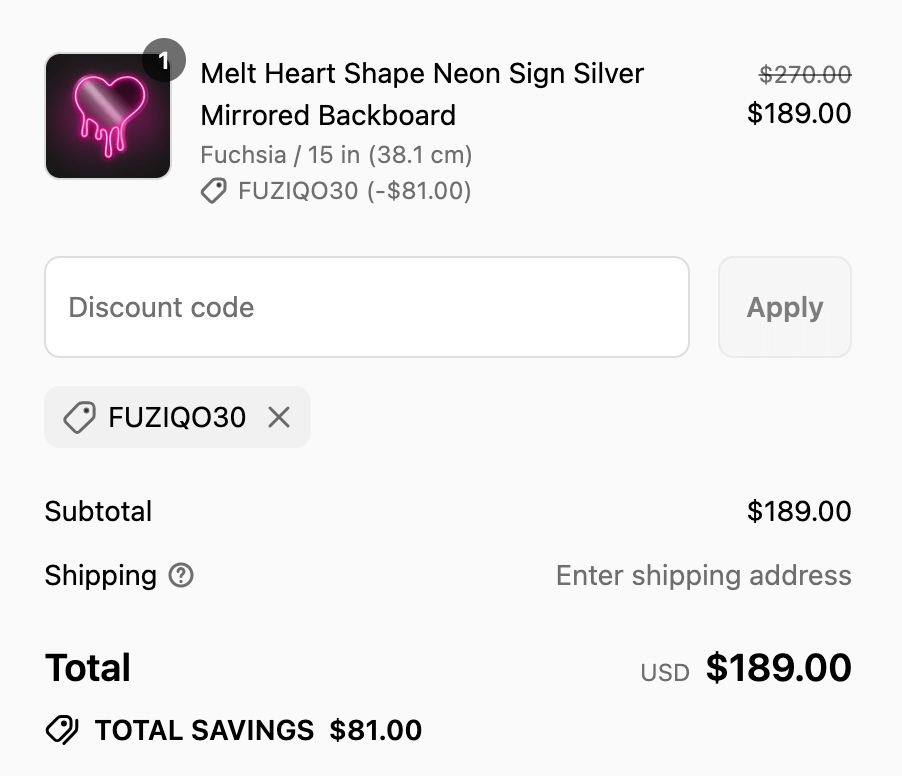The image size is (902, 776).
Task: Click the USD currency label near Total
Action: [663, 672]
